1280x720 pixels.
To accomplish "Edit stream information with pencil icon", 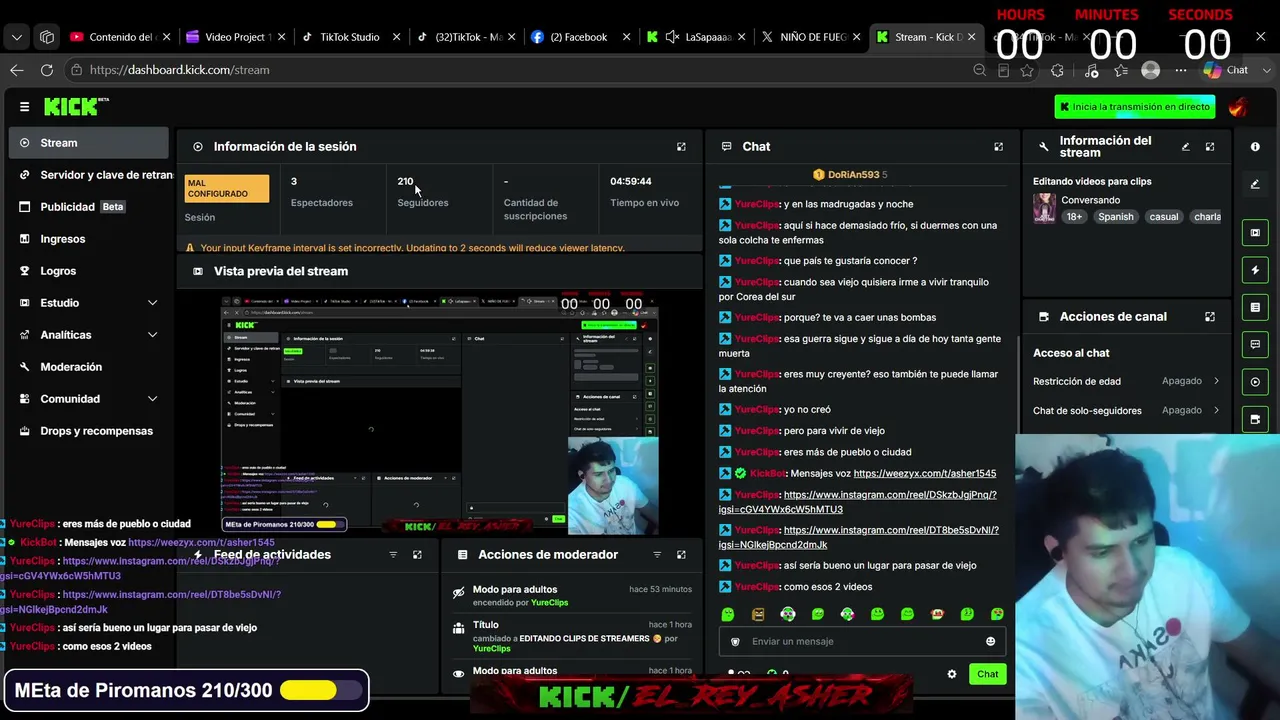I will tap(1186, 147).
